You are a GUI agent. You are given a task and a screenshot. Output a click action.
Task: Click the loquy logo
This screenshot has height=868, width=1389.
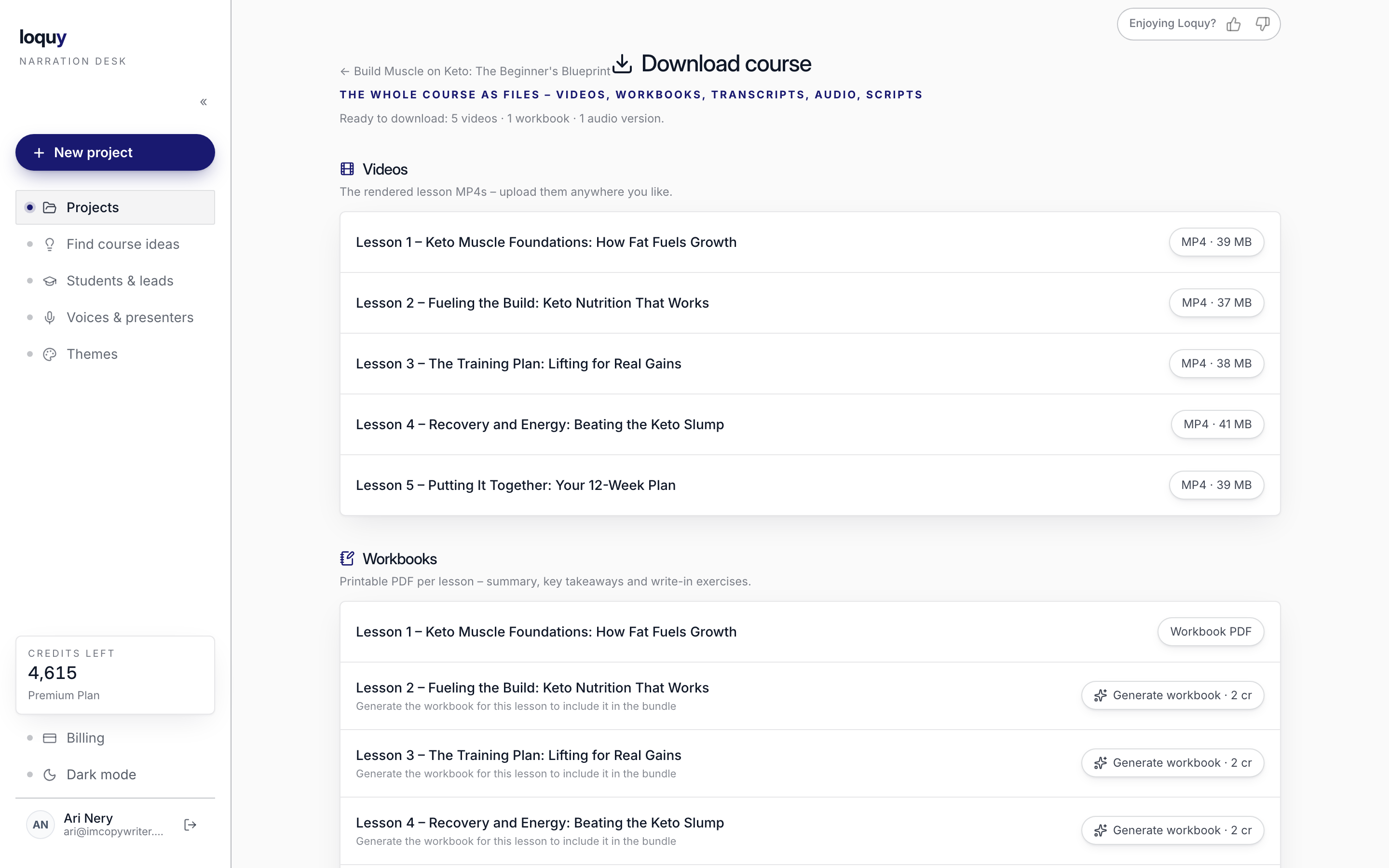coord(43,37)
